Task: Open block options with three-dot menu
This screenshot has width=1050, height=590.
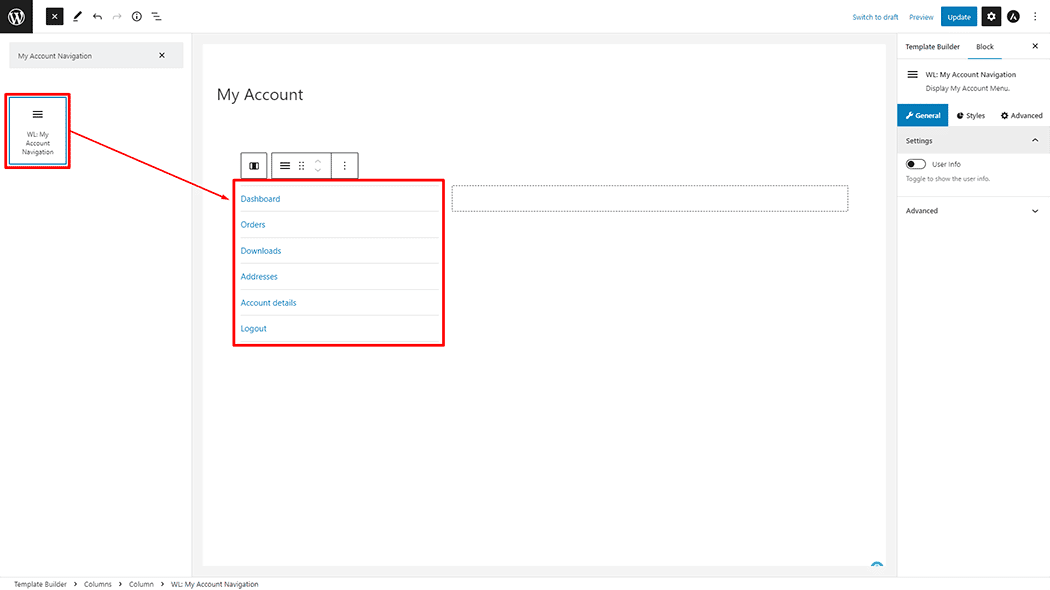Action: (344, 165)
